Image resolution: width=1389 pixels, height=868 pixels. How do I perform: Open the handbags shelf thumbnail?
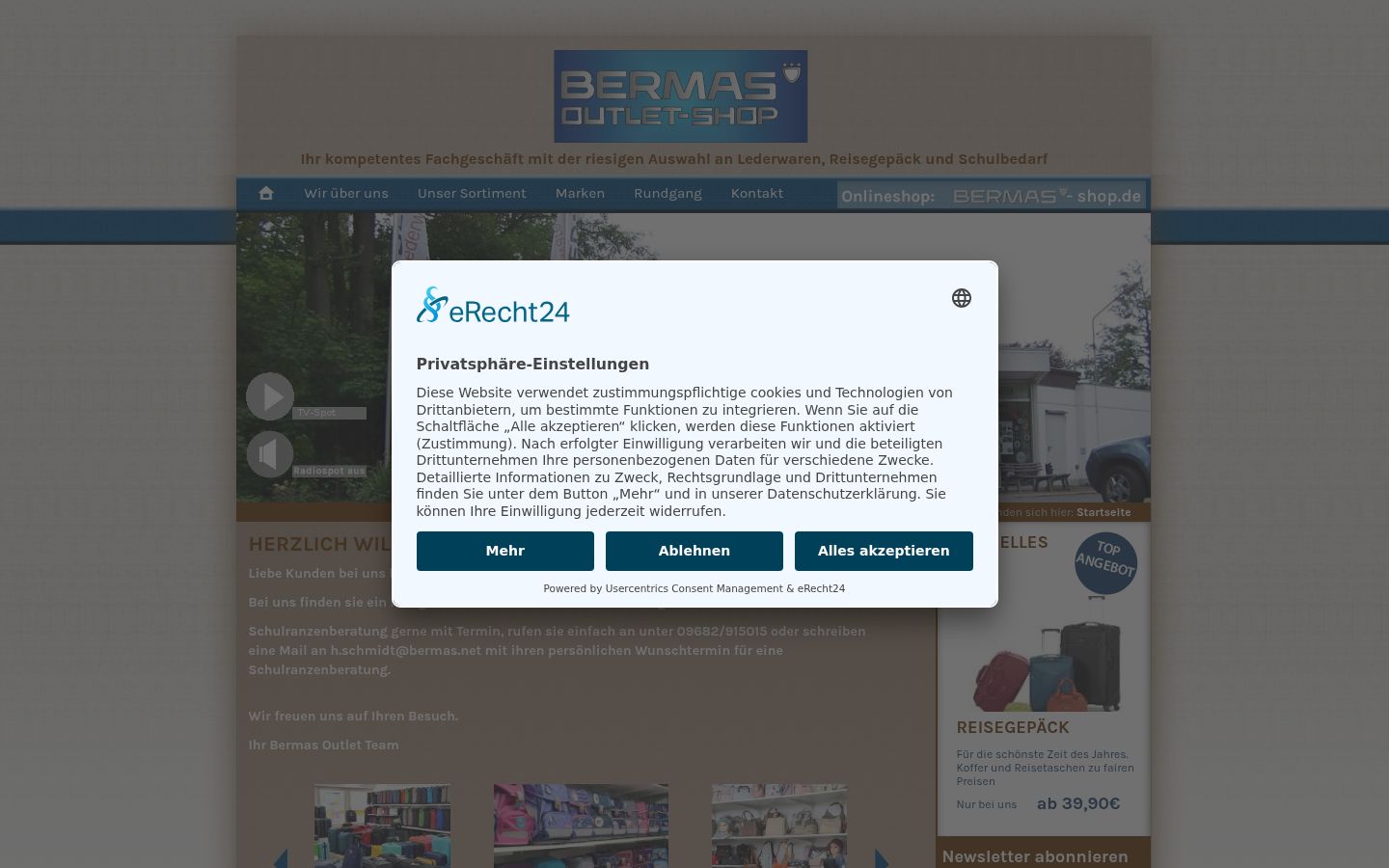click(x=779, y=826)
